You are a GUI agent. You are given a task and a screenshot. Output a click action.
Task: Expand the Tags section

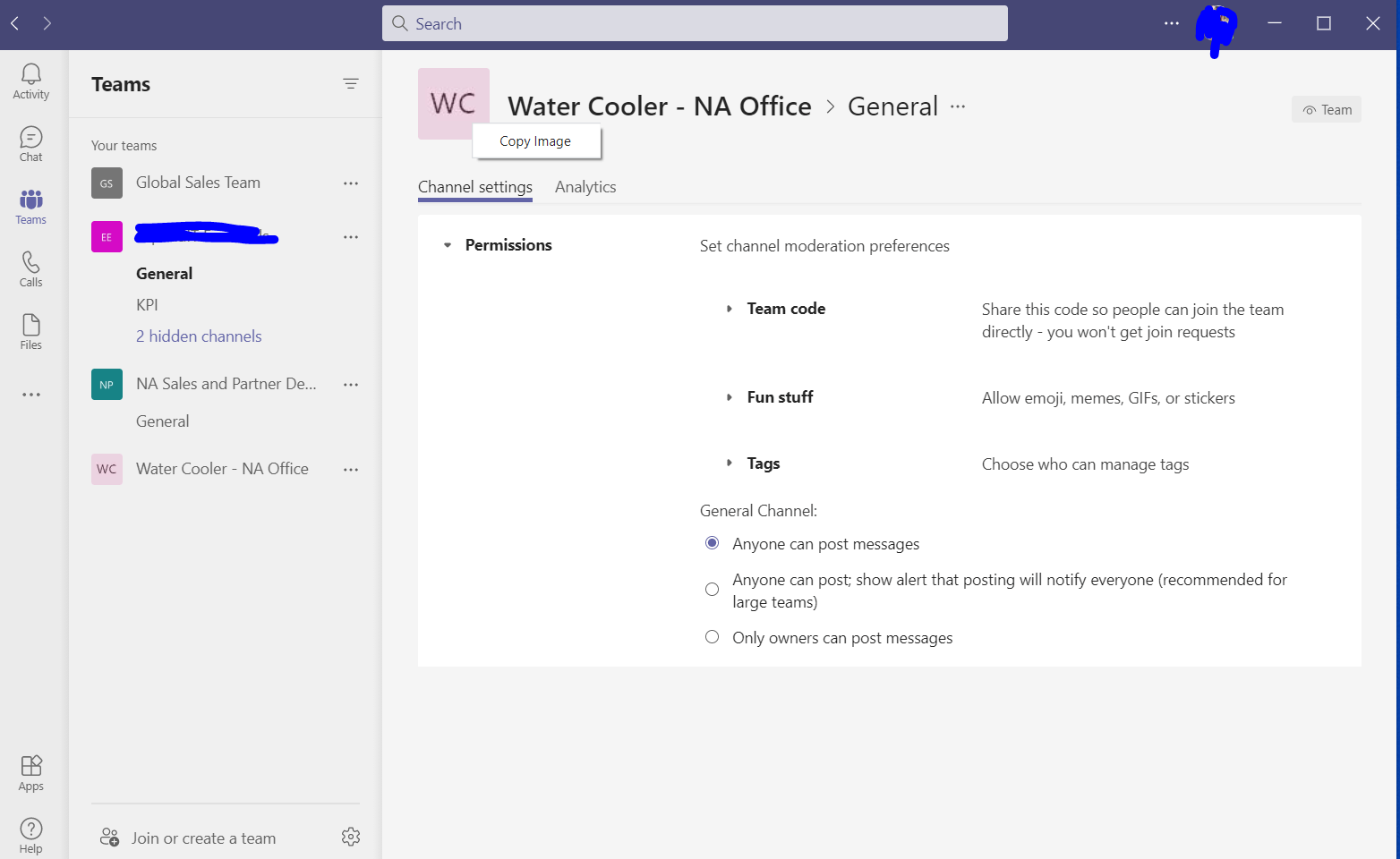pos(730,464)
